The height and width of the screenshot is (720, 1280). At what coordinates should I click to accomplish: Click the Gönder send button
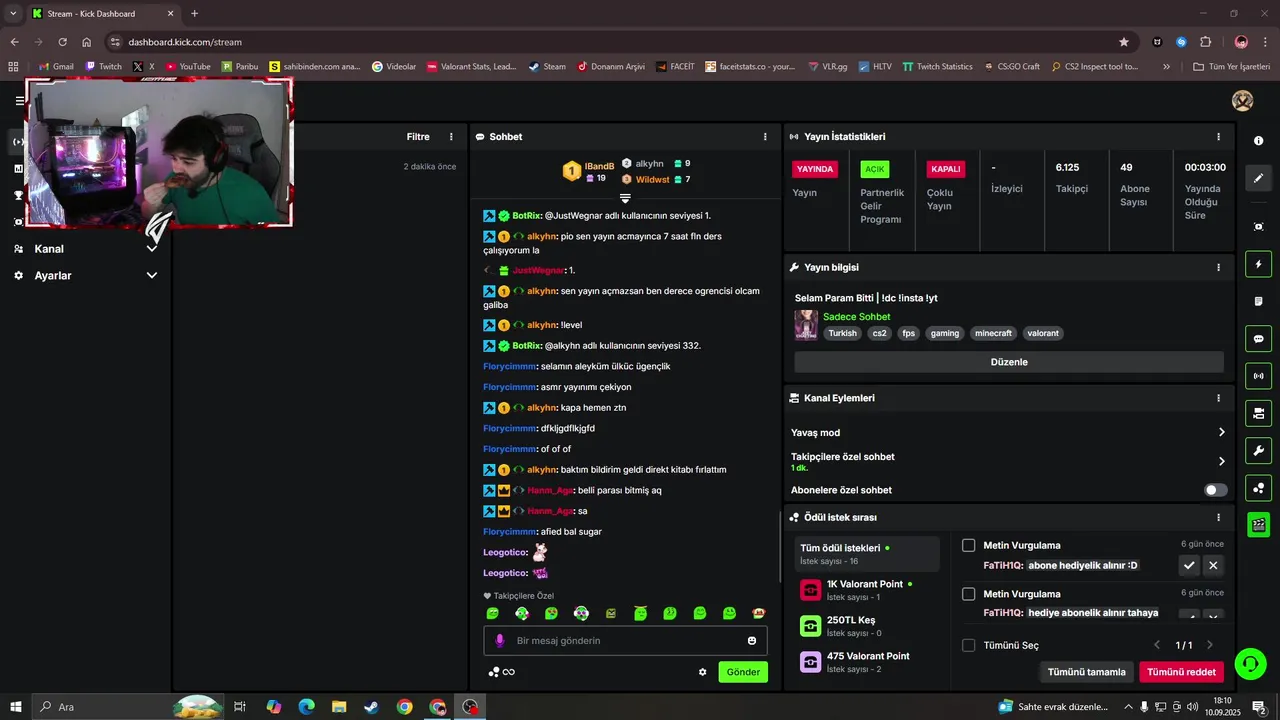pos(743,672)
